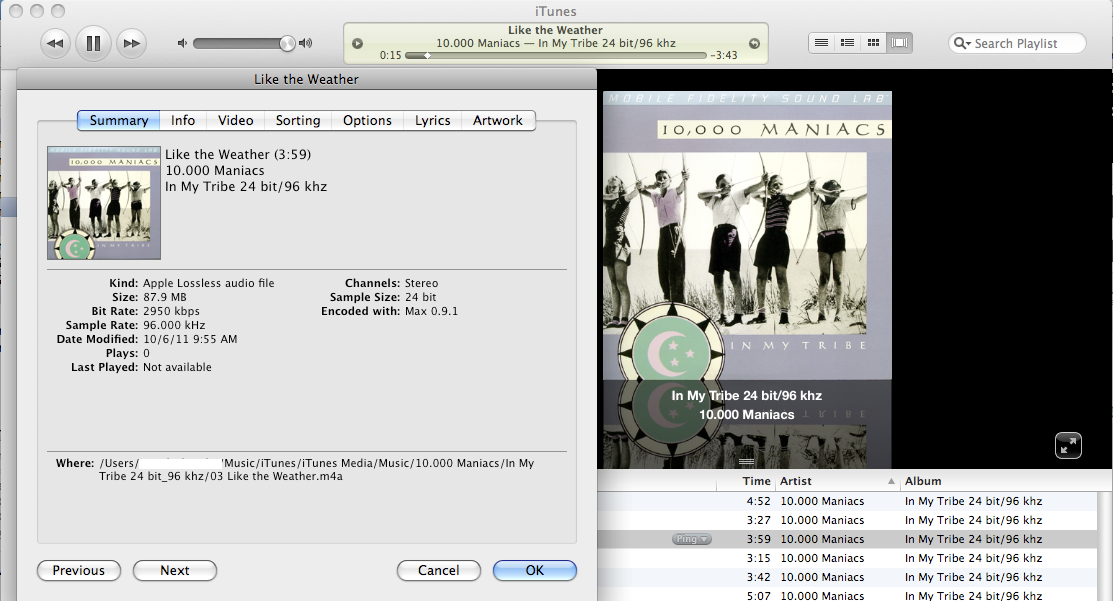Click the '96.000 kHz' sample rate value
Image resolution: width=1113 pixels, height=601 pixels.
click(174, 325)
